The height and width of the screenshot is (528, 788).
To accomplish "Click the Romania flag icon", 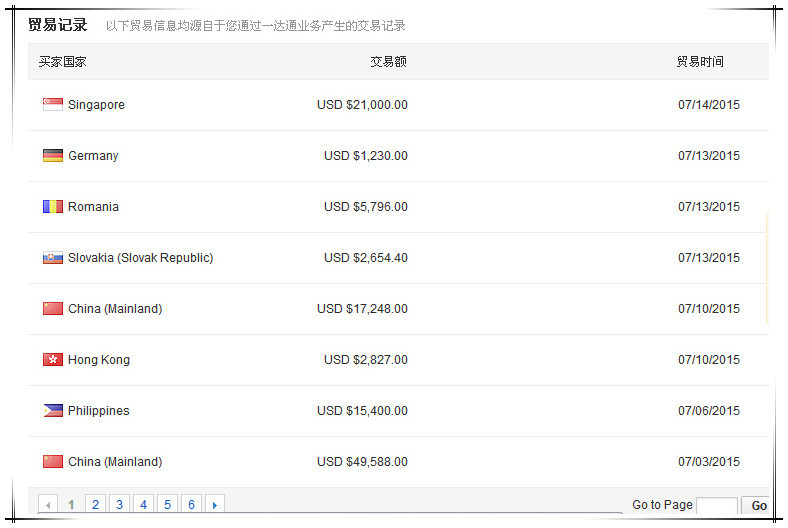I will point(53,207).
